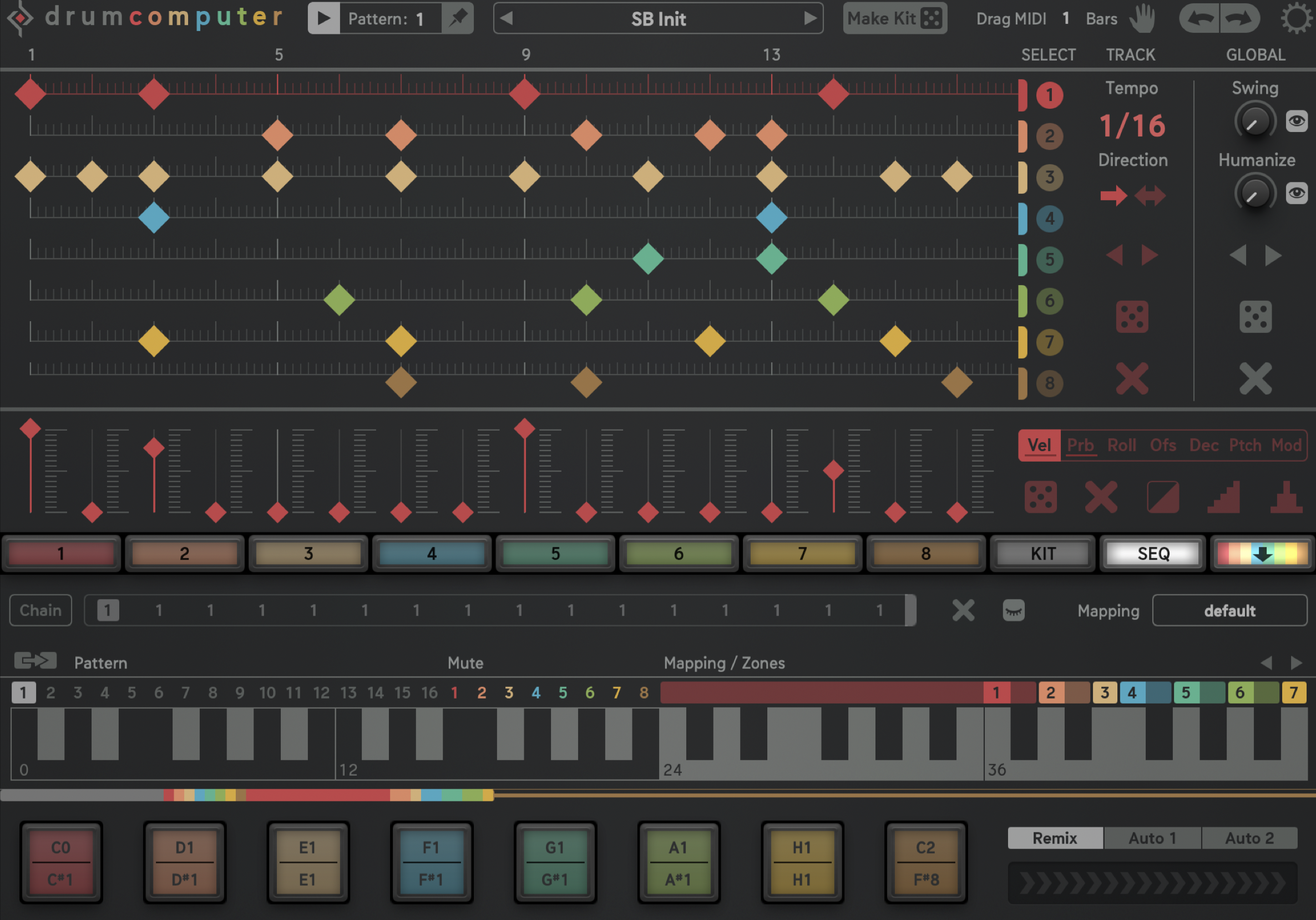This screenshot has height=920, width=1316.
Task: Apply stair-step velocity ramp shape
Action: (1224, 497)
